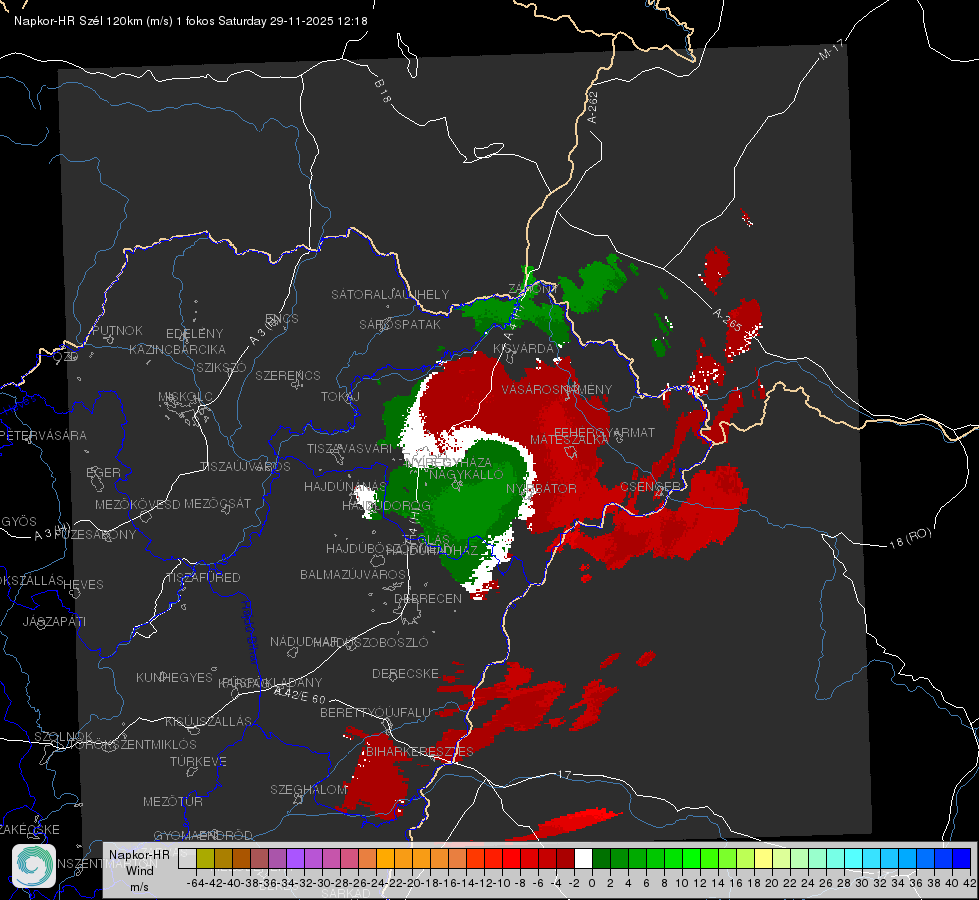Click the FEHÉRGYARMAT label

[605, 432]
